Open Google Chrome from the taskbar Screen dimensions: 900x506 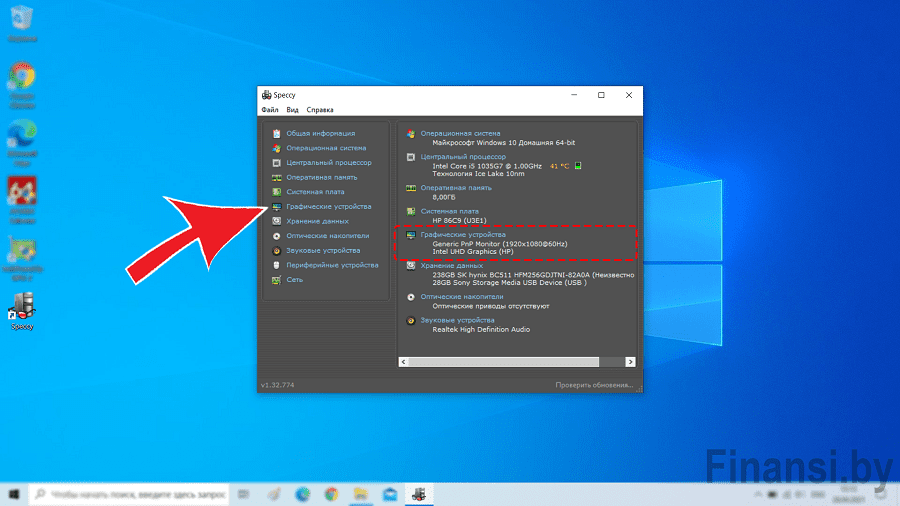point(331,494)
